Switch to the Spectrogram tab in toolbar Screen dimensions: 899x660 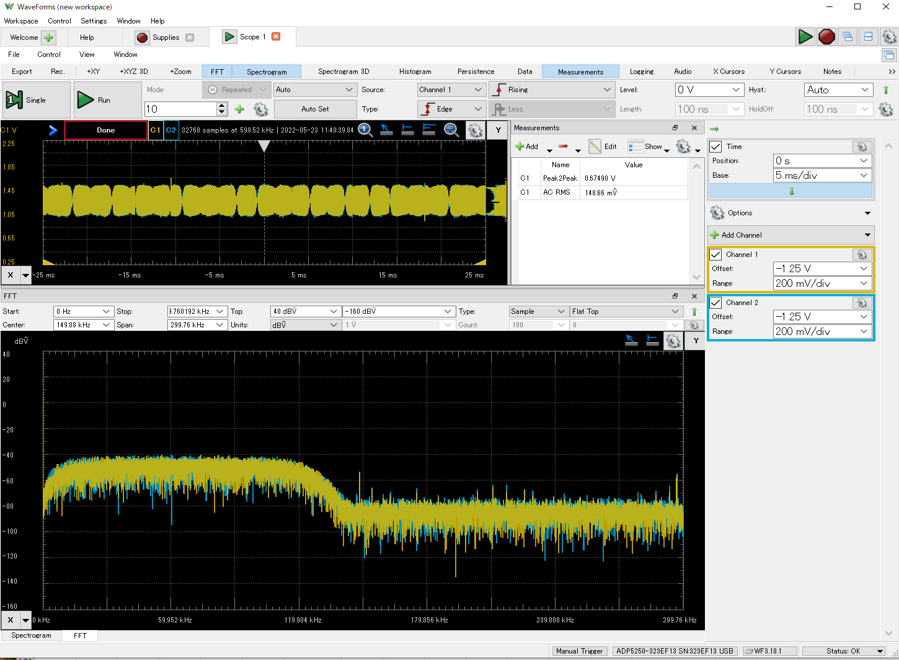pyautogui.click(x=266, y=72)
